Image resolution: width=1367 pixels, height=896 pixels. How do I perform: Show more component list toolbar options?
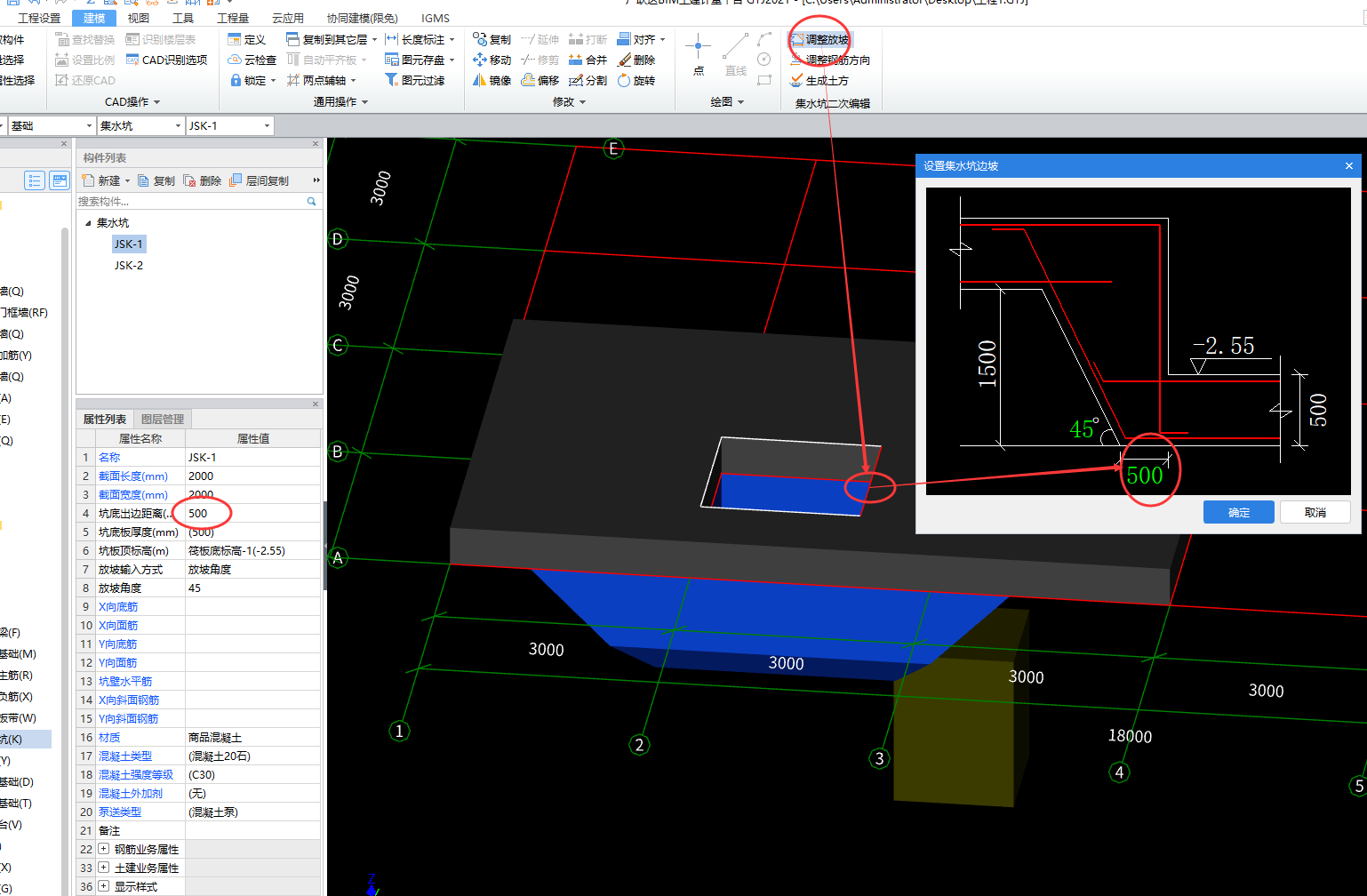click(316, 180)
